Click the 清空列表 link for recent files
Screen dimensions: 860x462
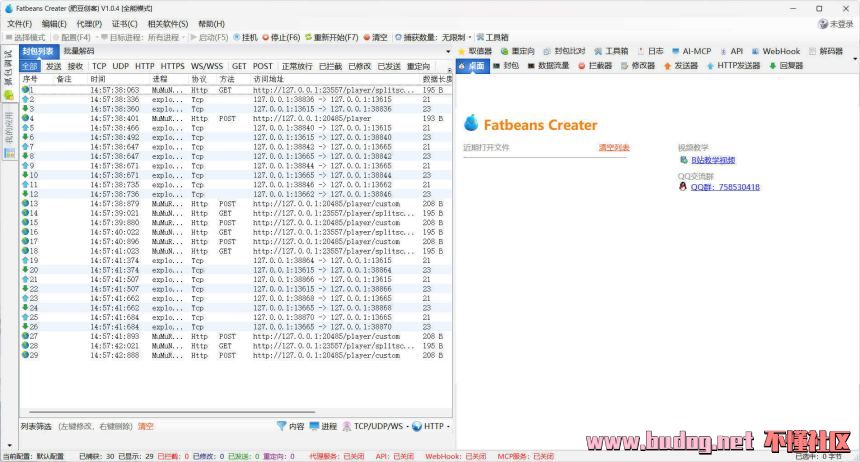(614, 148)
